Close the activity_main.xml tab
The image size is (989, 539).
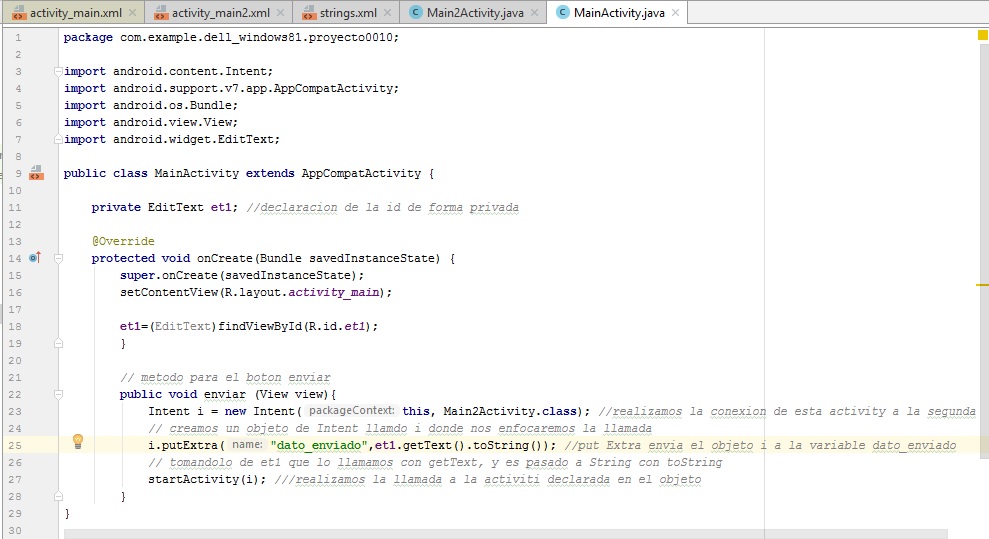134,13
